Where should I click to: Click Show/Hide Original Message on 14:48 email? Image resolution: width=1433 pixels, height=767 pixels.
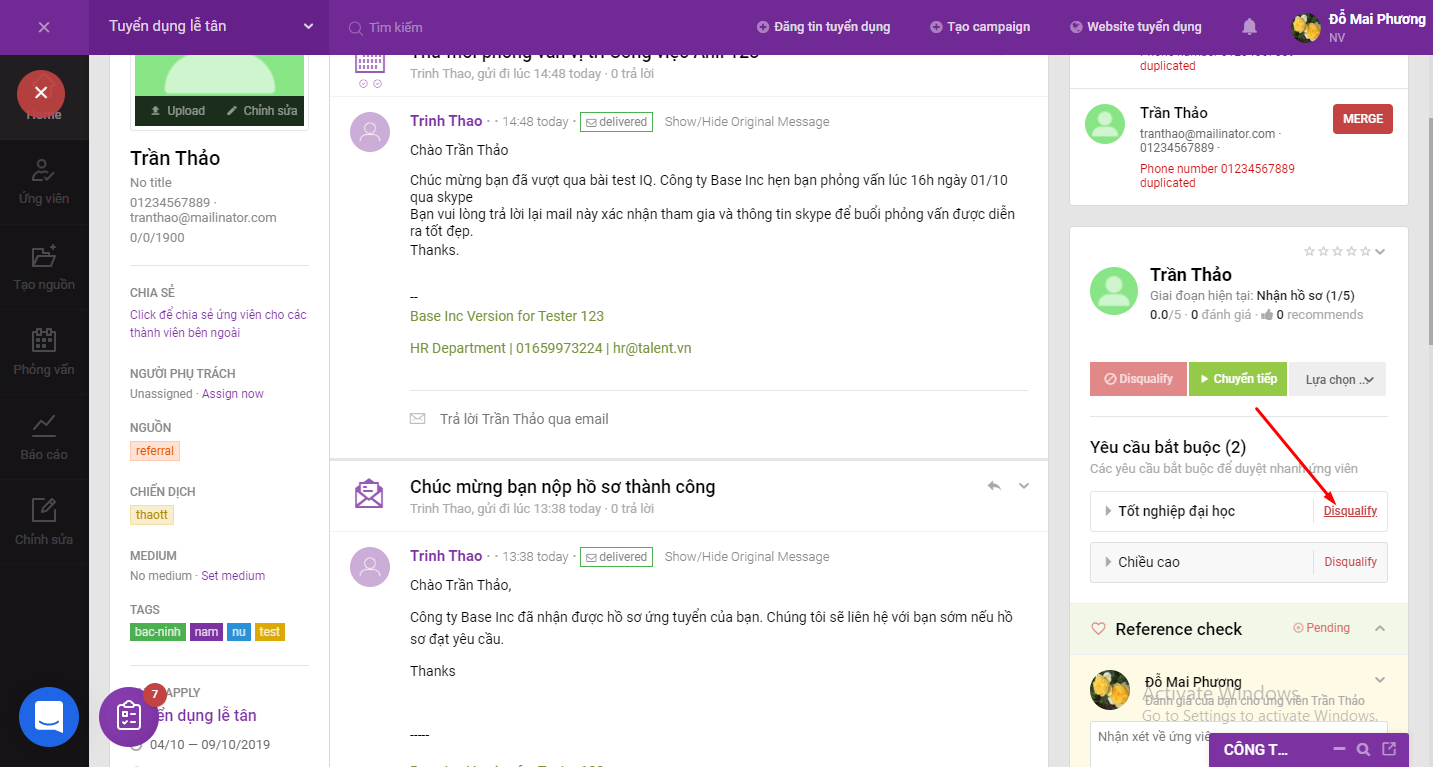click(x=747, y=122)
